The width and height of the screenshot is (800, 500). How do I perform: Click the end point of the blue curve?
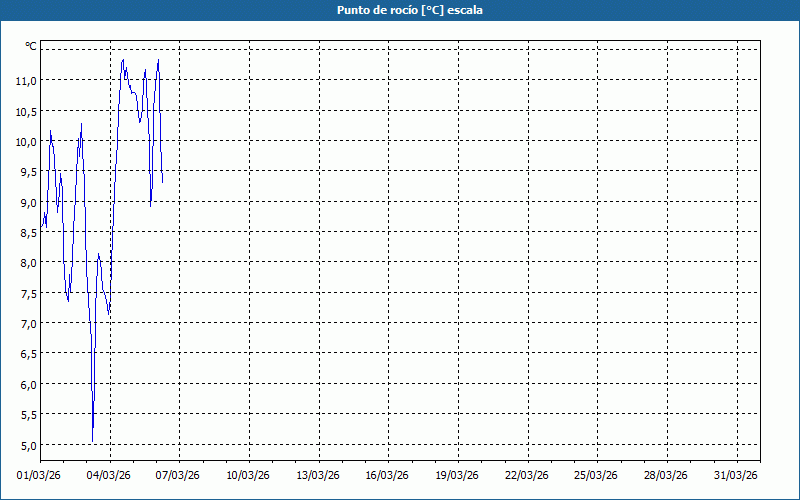point(163,182)
